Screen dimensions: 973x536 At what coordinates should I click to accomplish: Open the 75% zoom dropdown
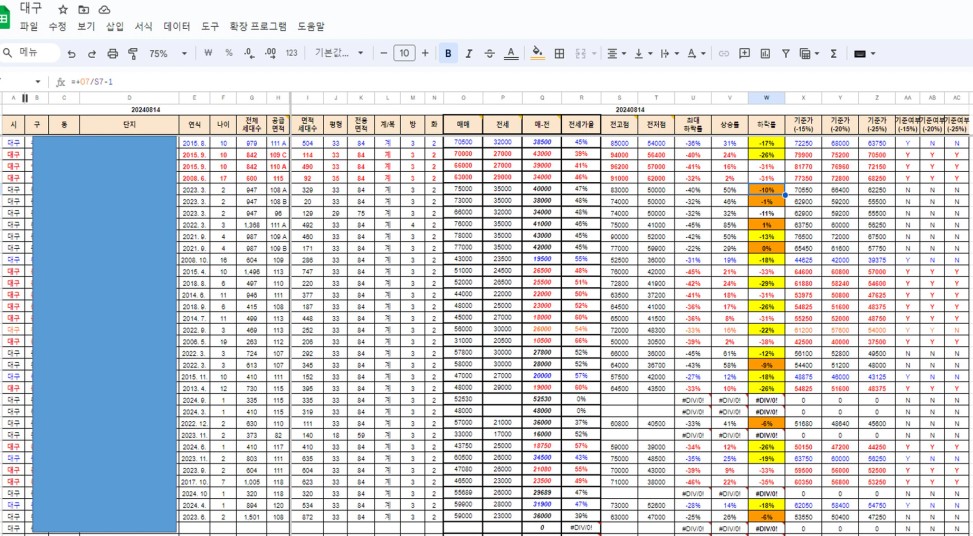click(x=168, y=54)
